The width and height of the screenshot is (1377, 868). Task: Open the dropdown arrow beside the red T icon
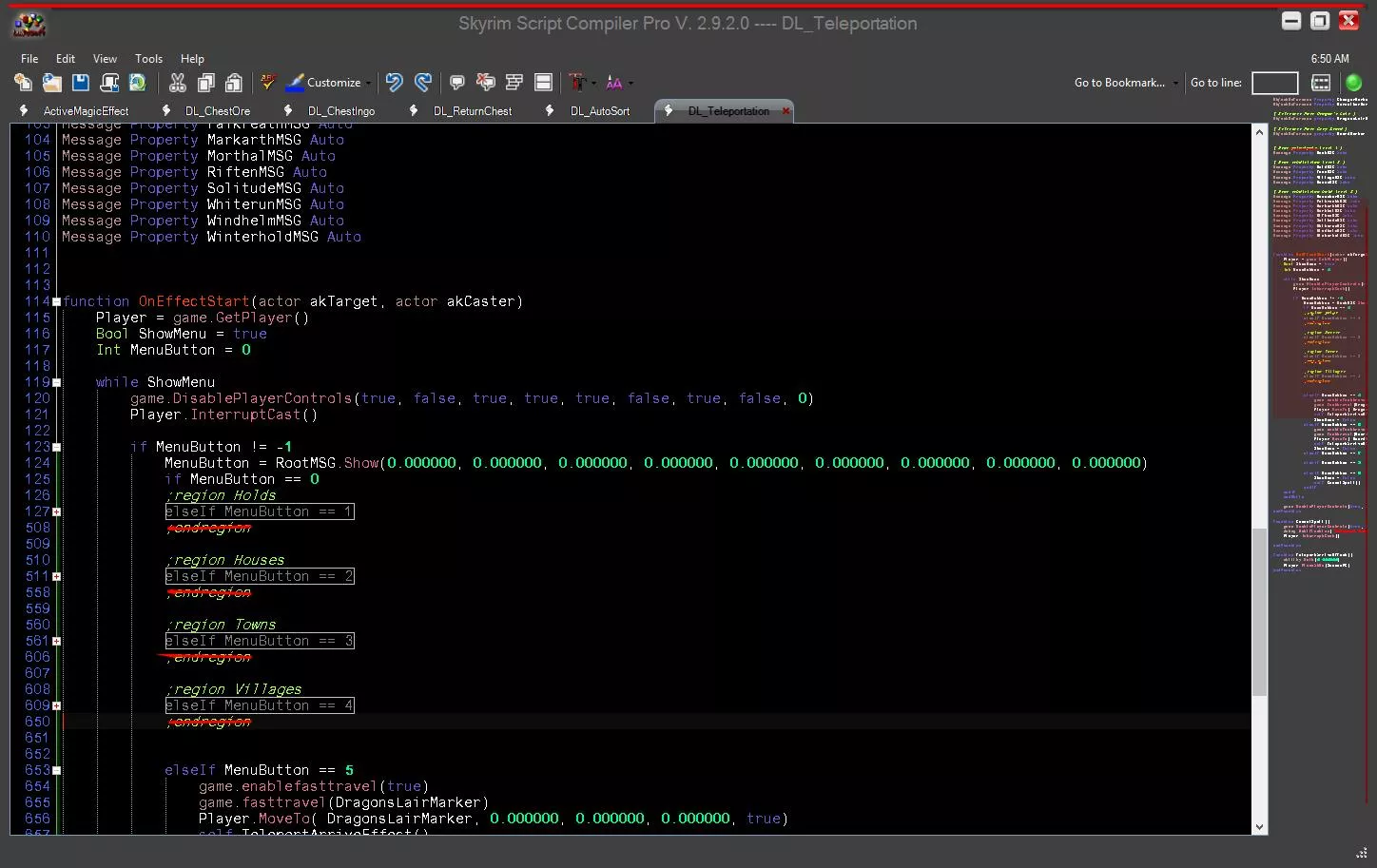click(x=593, y=84)
